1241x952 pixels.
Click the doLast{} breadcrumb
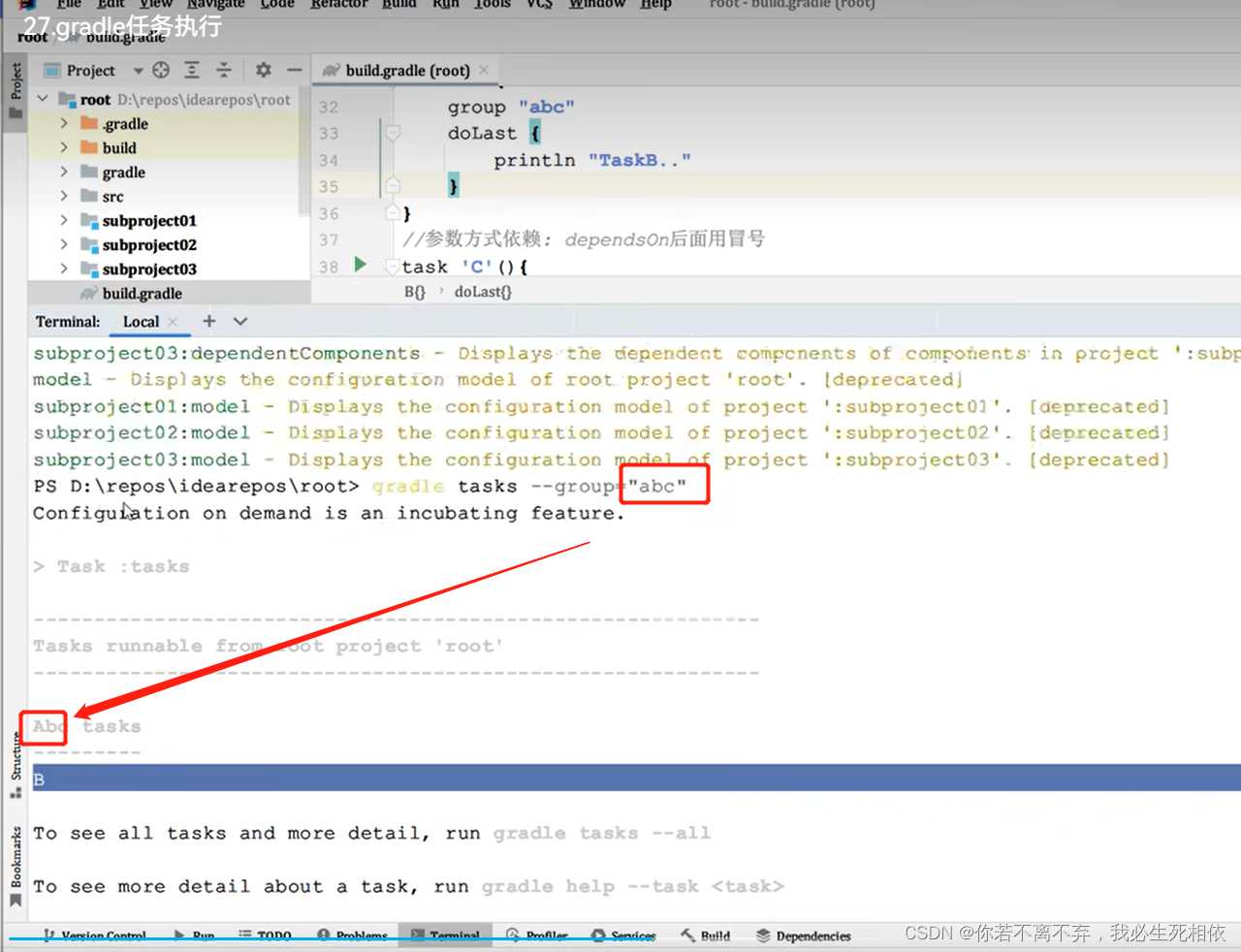tap(483, 291)
